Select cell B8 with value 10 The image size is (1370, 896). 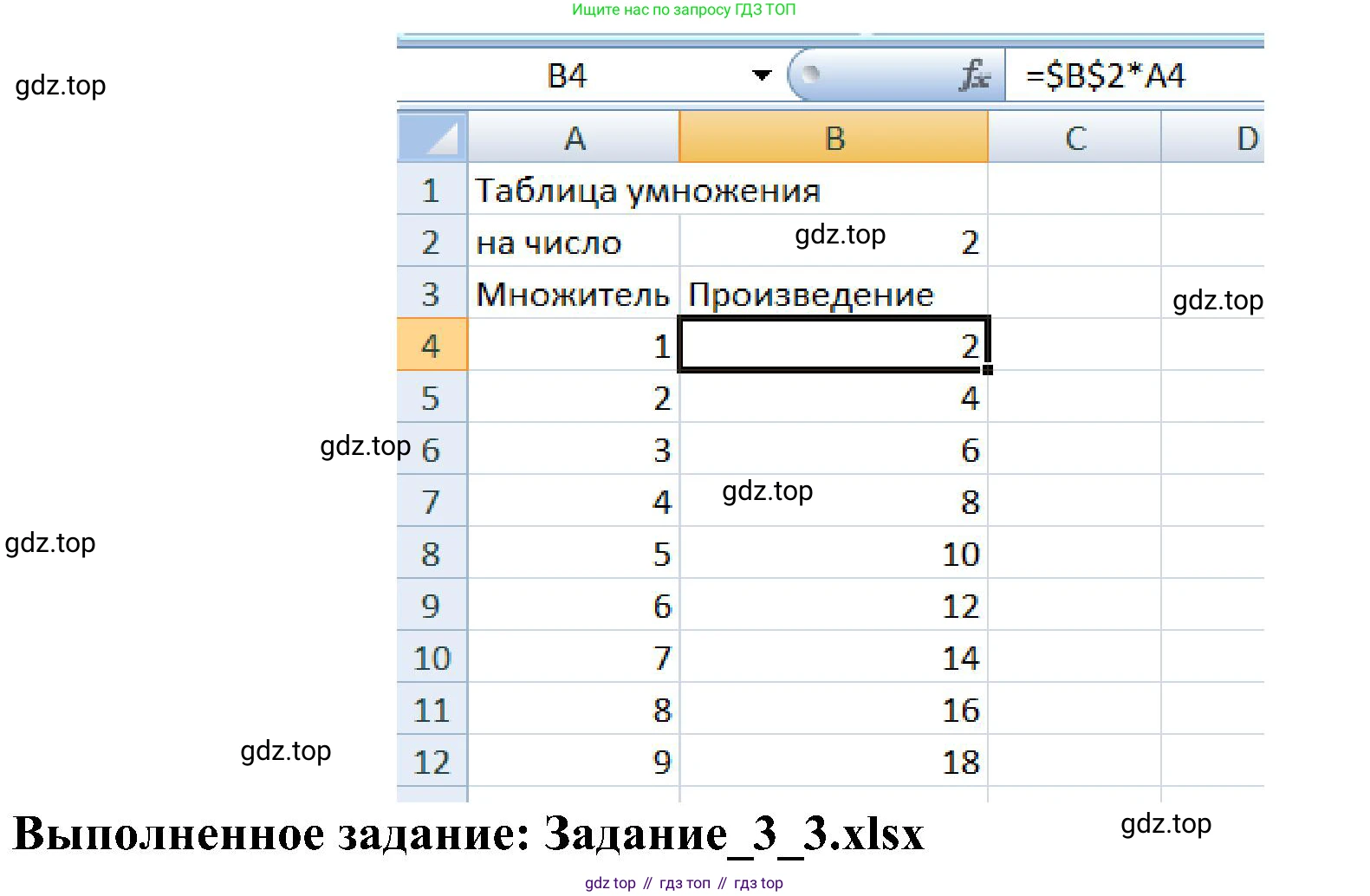[834, 554]
